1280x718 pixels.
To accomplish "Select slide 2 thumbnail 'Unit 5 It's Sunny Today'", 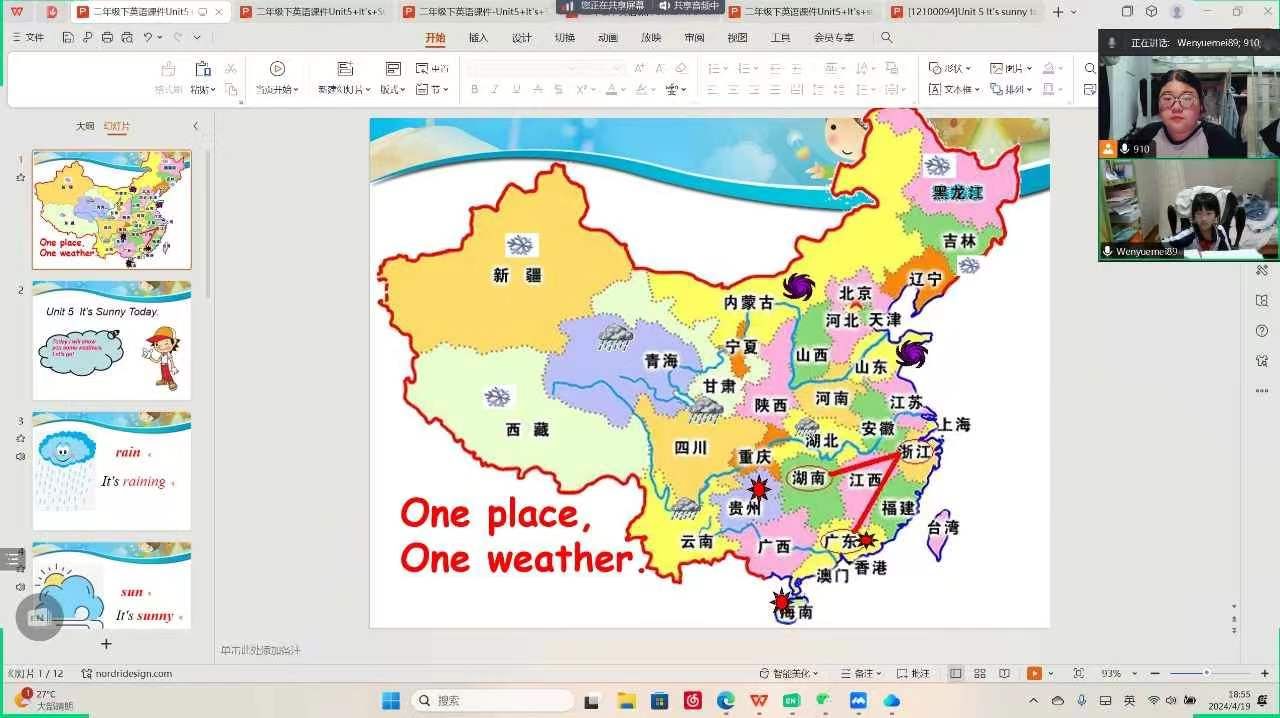I will click(x=111, y=341).
